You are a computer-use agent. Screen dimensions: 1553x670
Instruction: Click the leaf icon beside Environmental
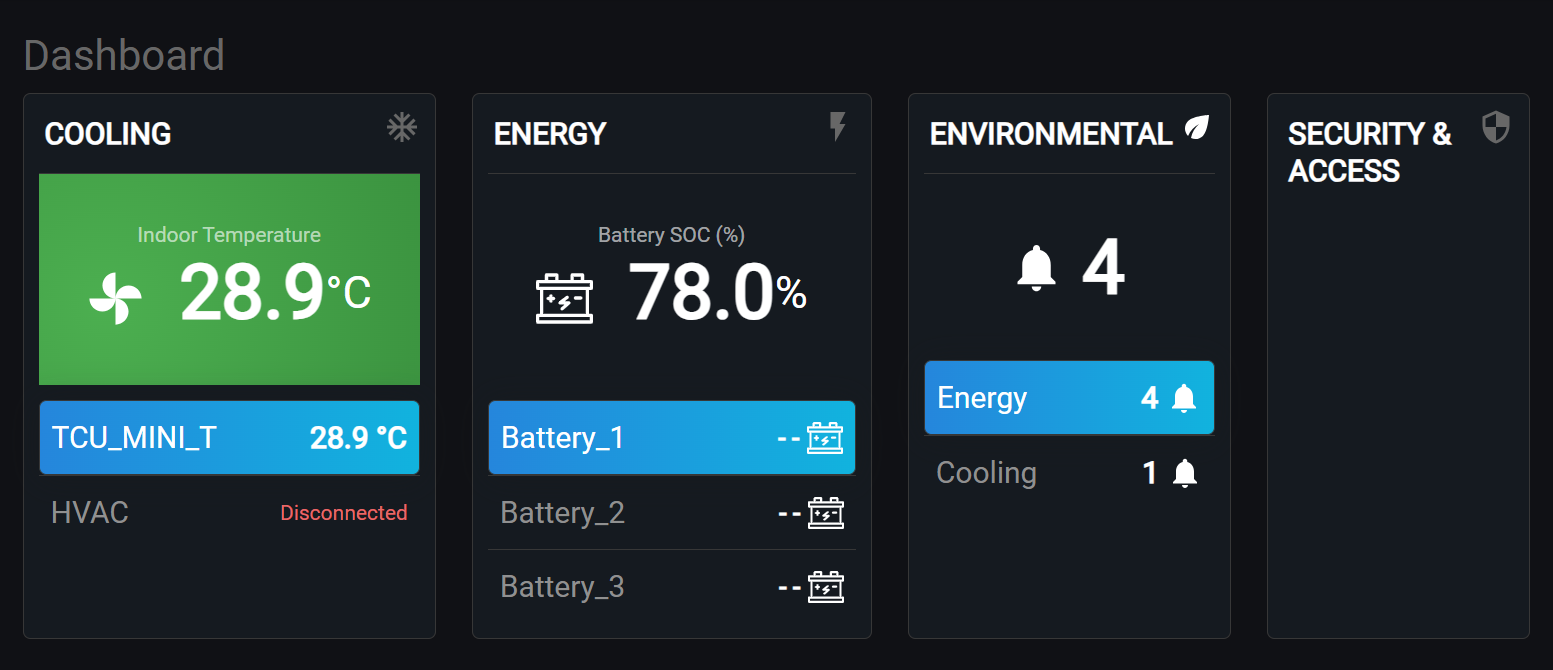pyautogui.click(x=1196, y=128)
